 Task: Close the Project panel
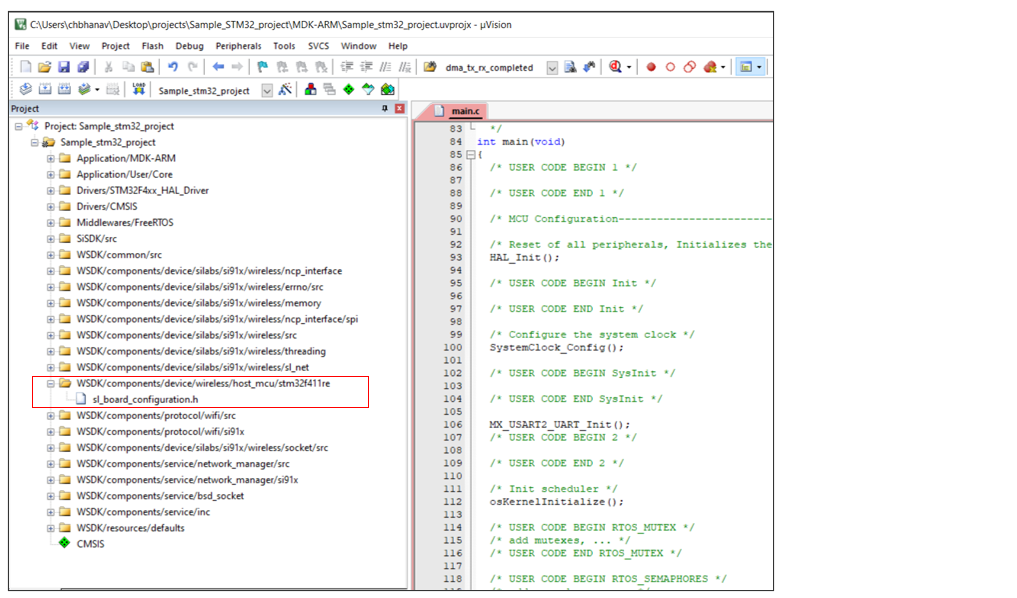pos(400,109)
